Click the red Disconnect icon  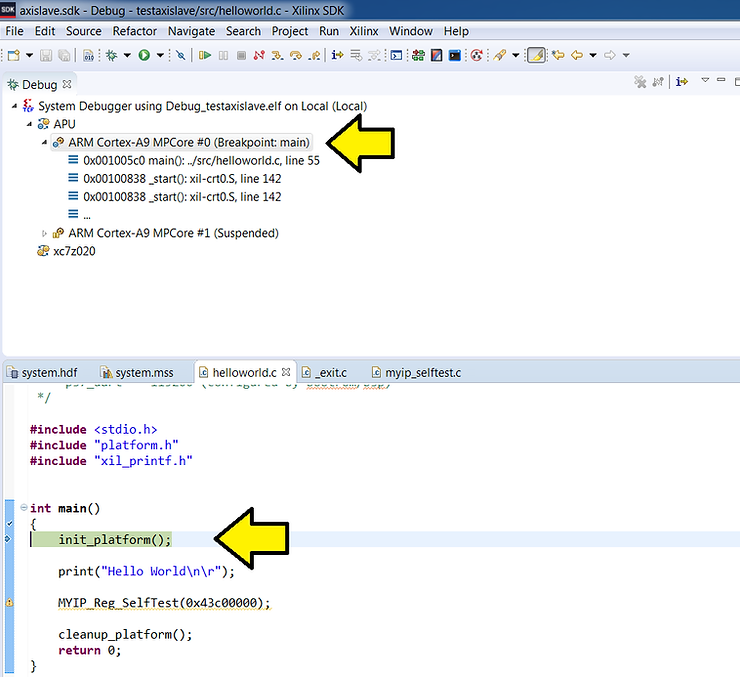(259, 55)
